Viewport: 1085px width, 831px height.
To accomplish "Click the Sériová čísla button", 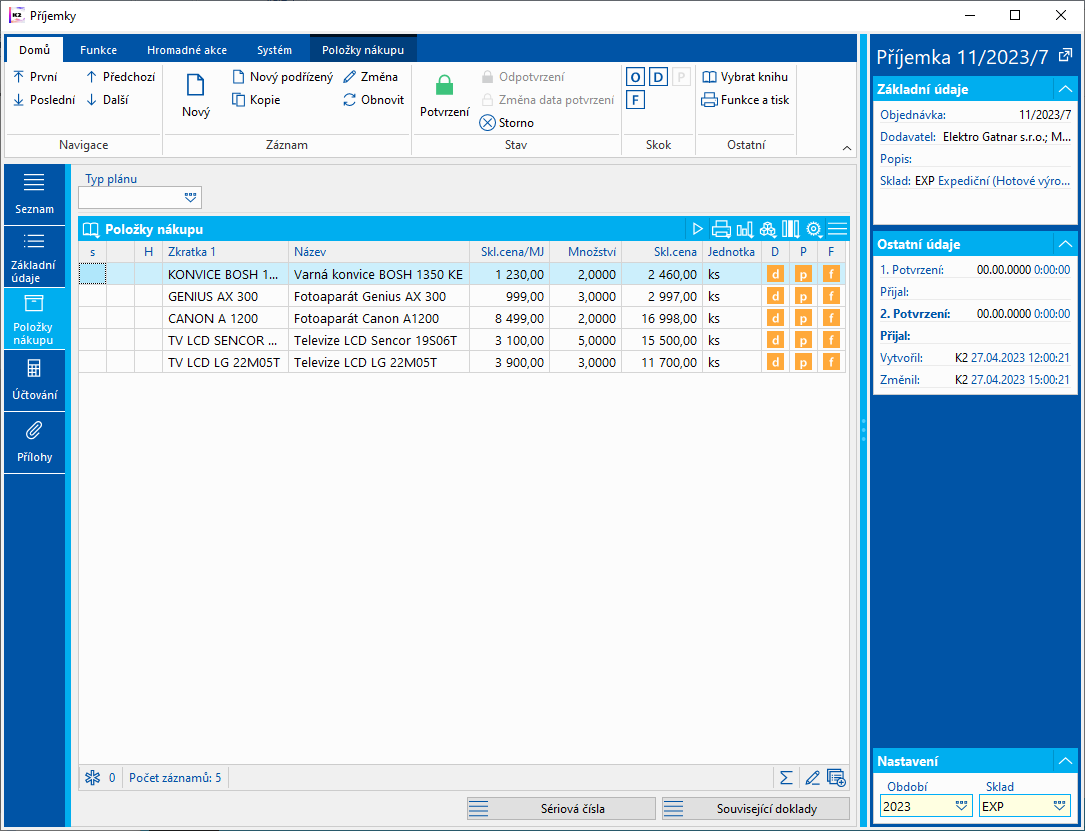I will click(561, 808).
